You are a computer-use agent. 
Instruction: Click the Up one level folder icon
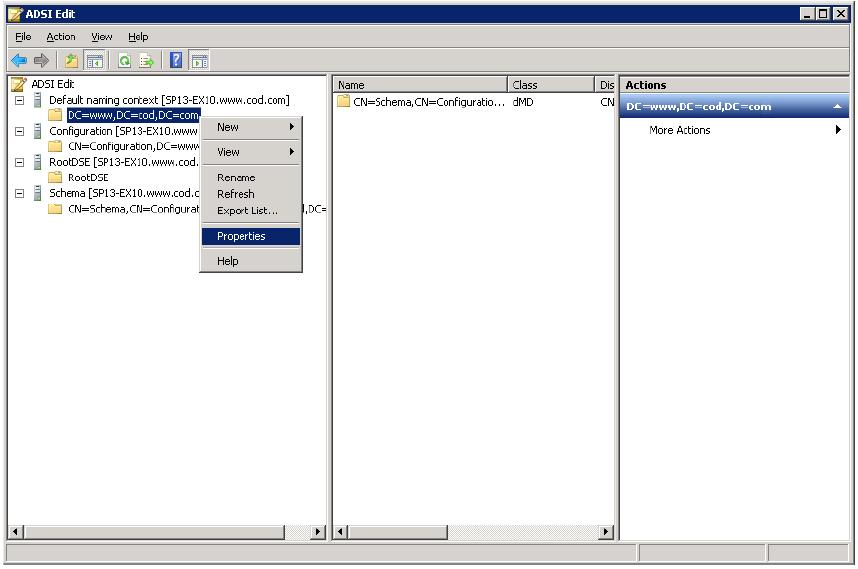71,60
